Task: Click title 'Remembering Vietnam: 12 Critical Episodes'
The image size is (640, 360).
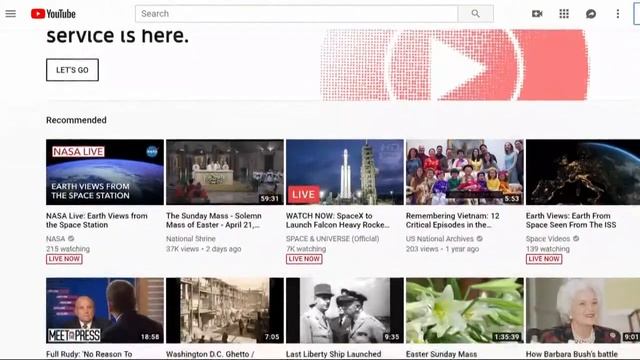Action: pos(453,220)
